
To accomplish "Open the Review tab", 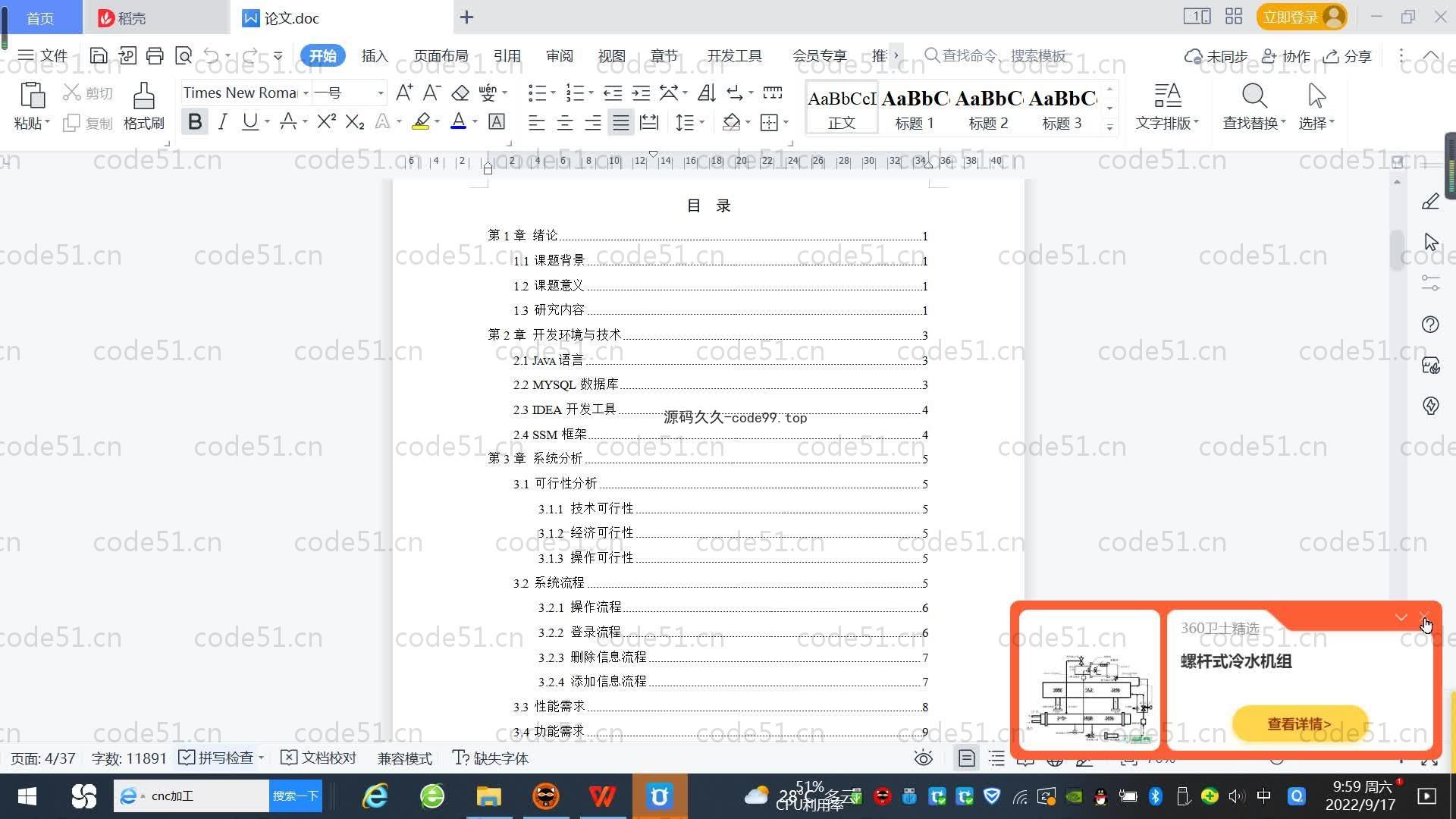I will point(559,56).
